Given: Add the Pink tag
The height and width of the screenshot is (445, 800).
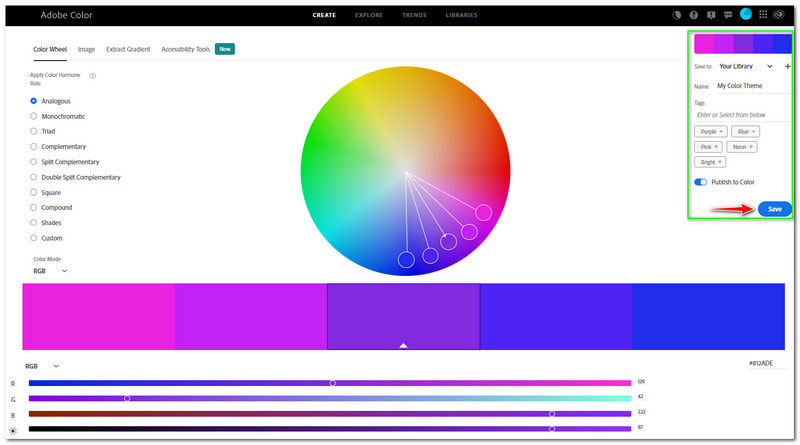Looking at the screenshot, I should tap(708, 147).
